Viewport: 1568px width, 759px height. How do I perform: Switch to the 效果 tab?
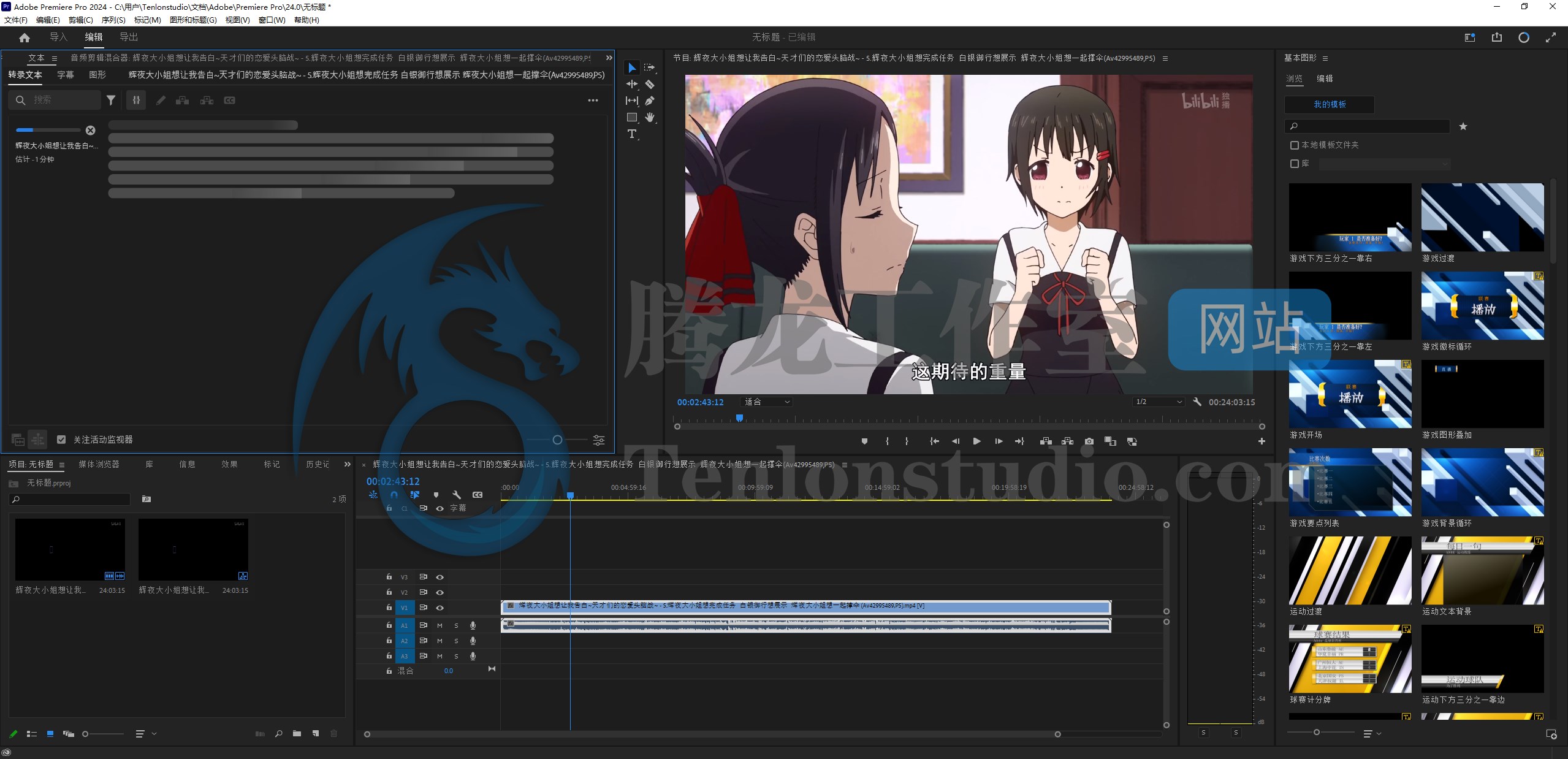click(x=229, y=464)
